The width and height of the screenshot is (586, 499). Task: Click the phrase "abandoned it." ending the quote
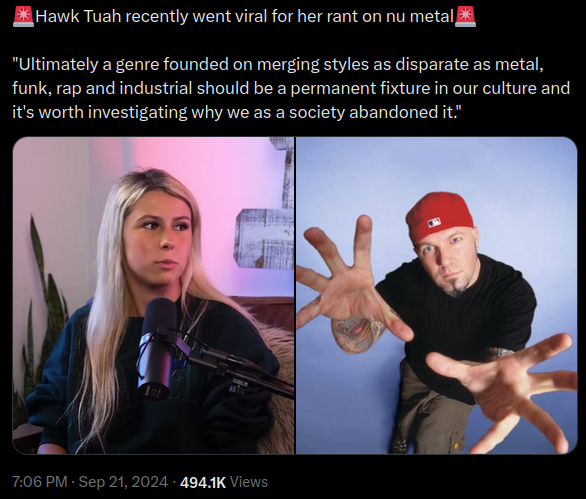(x=406, y=113)
